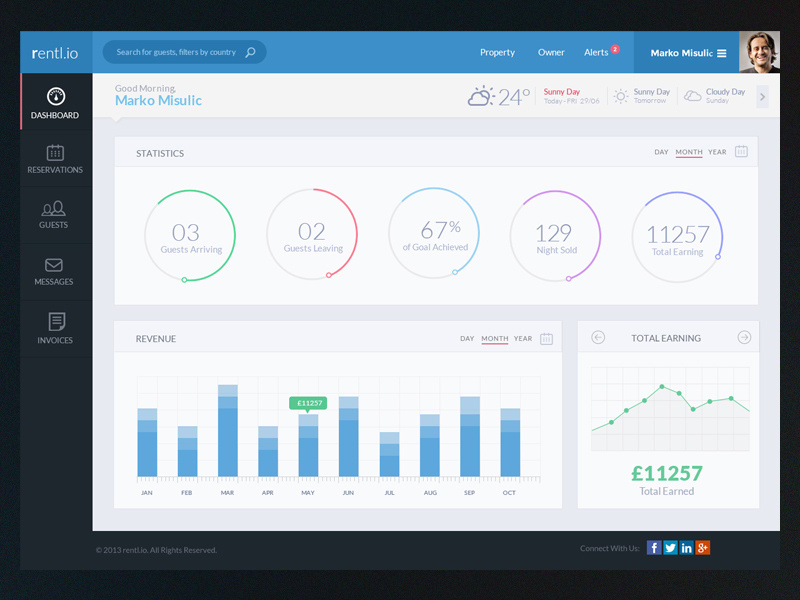
Task: Open the Revenue calendar date picker
Action: 546,339
